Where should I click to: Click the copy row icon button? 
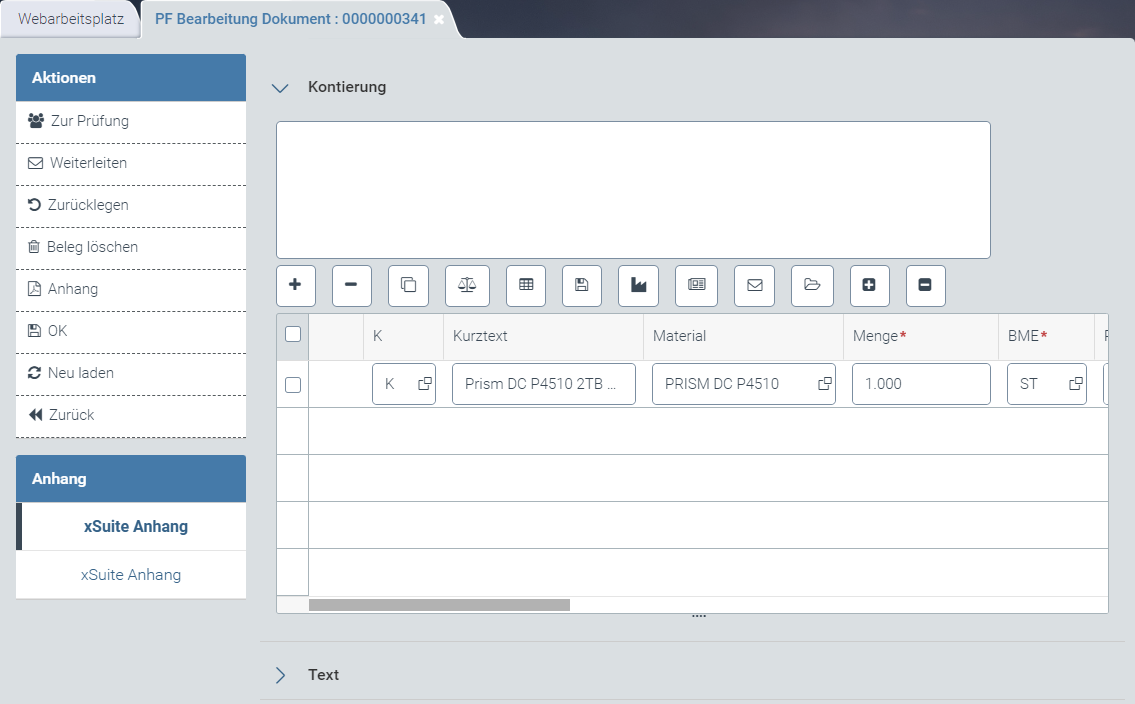pyautogui.click(x=408, y=285)
